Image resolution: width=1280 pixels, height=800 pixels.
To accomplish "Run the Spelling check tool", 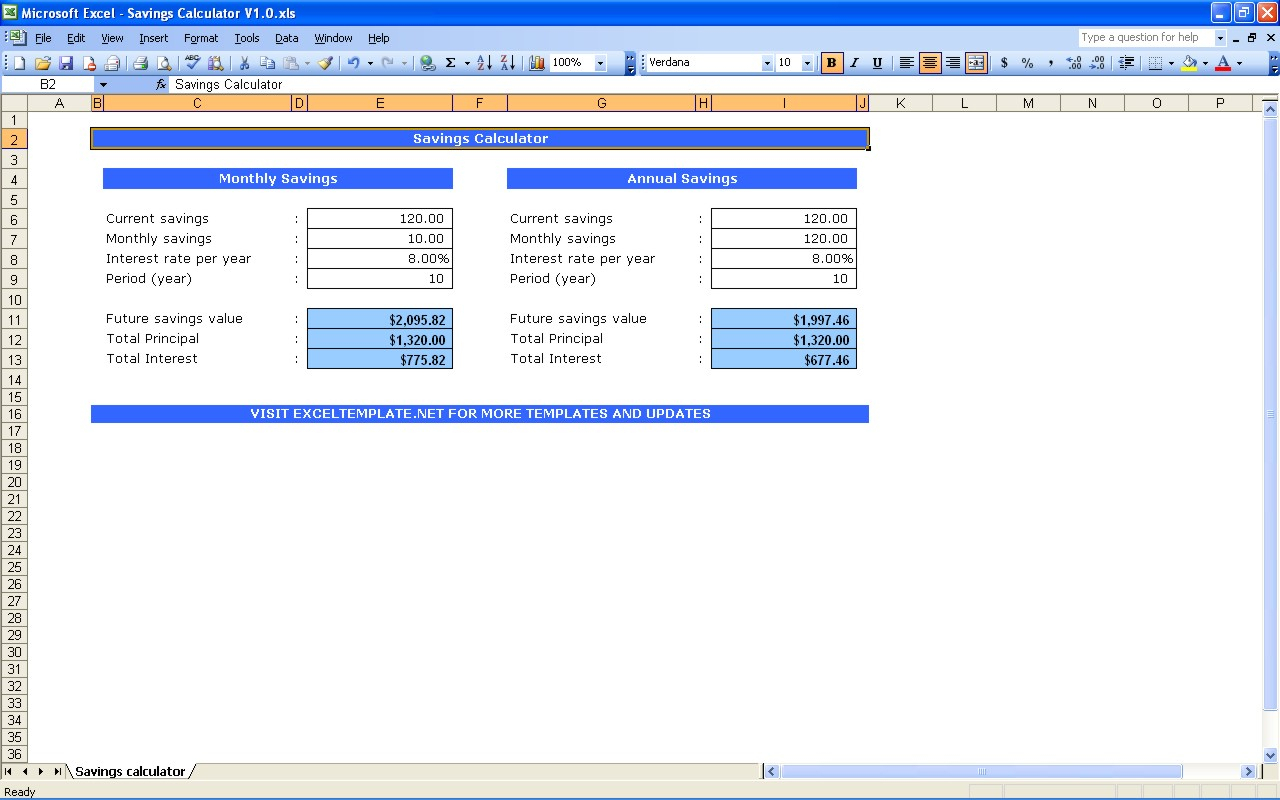I will tap(193, 63).
